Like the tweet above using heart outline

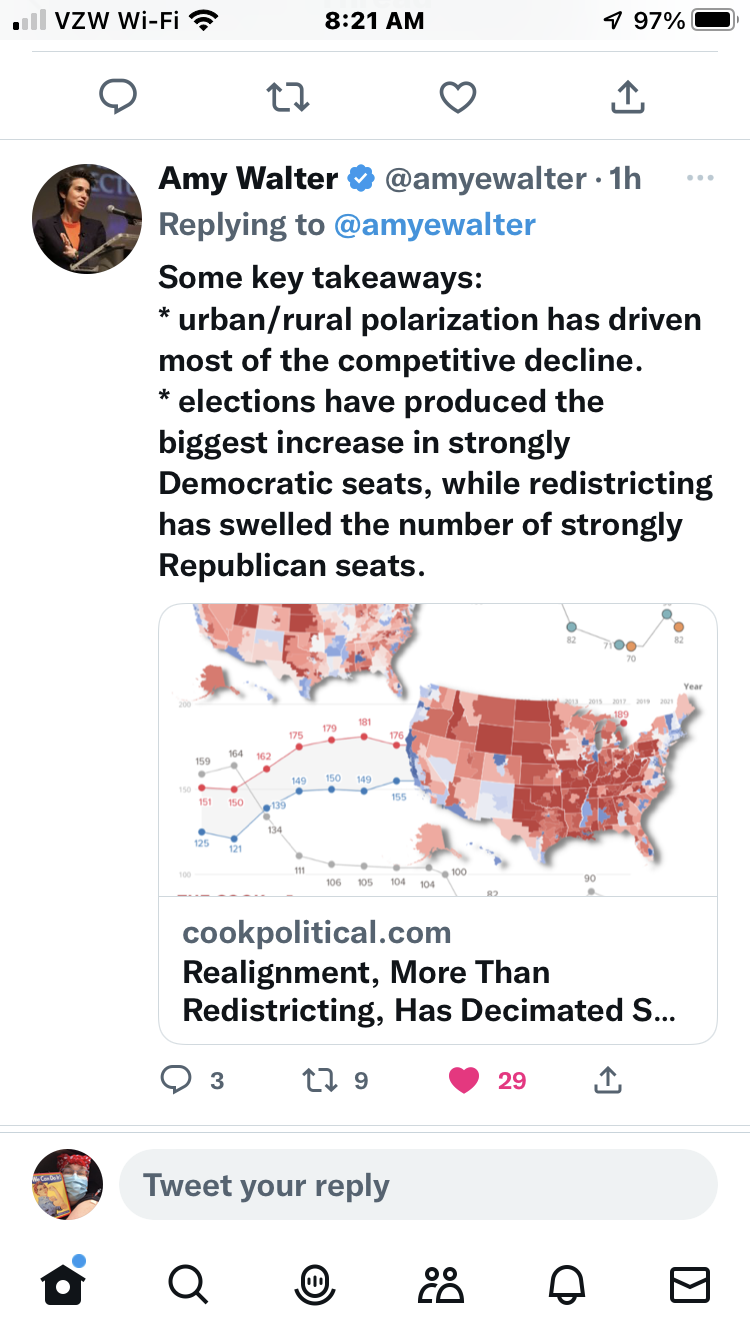[458, 96]
